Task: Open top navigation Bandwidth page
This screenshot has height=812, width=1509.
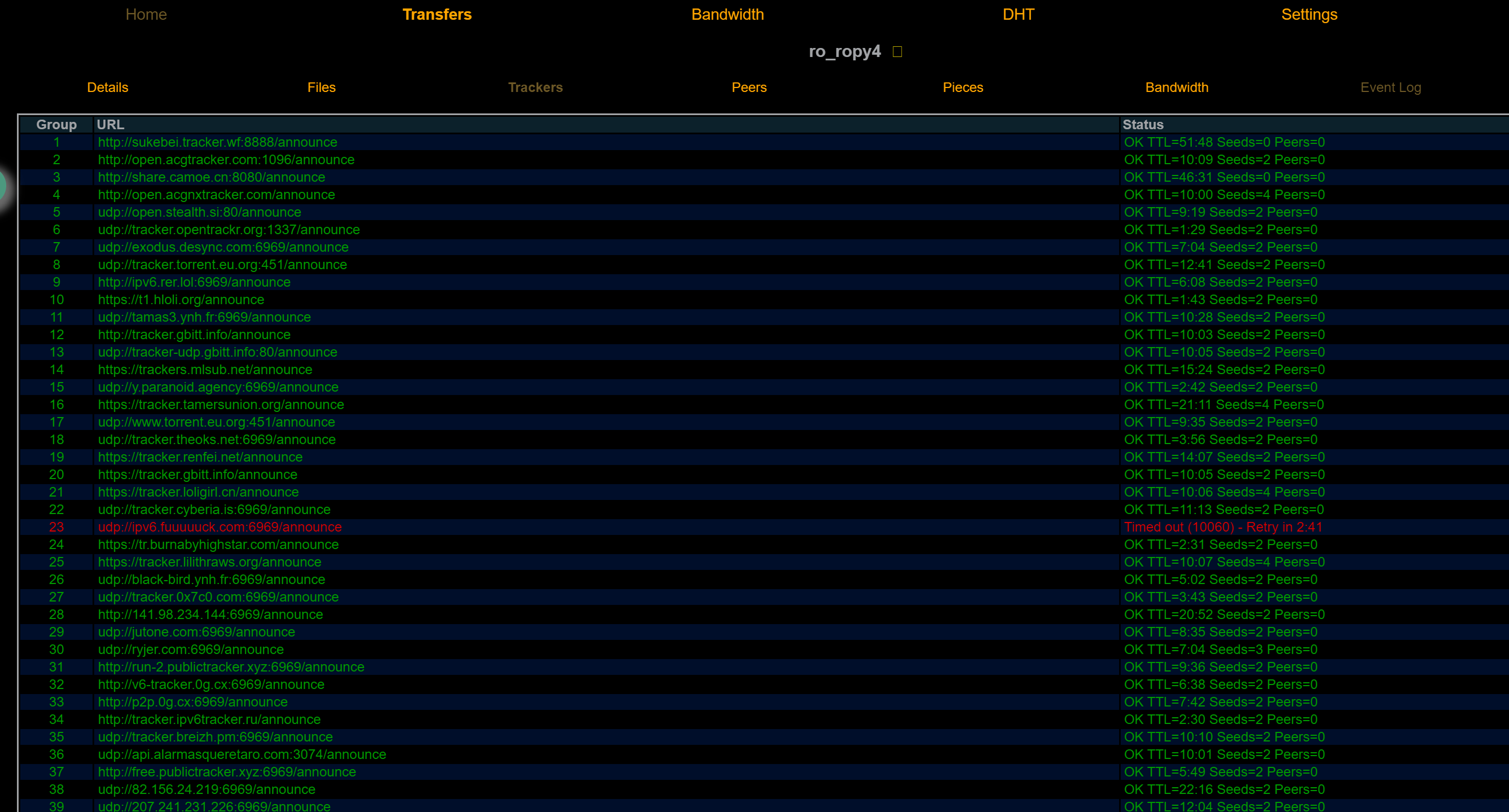Action: click(727, 15)
